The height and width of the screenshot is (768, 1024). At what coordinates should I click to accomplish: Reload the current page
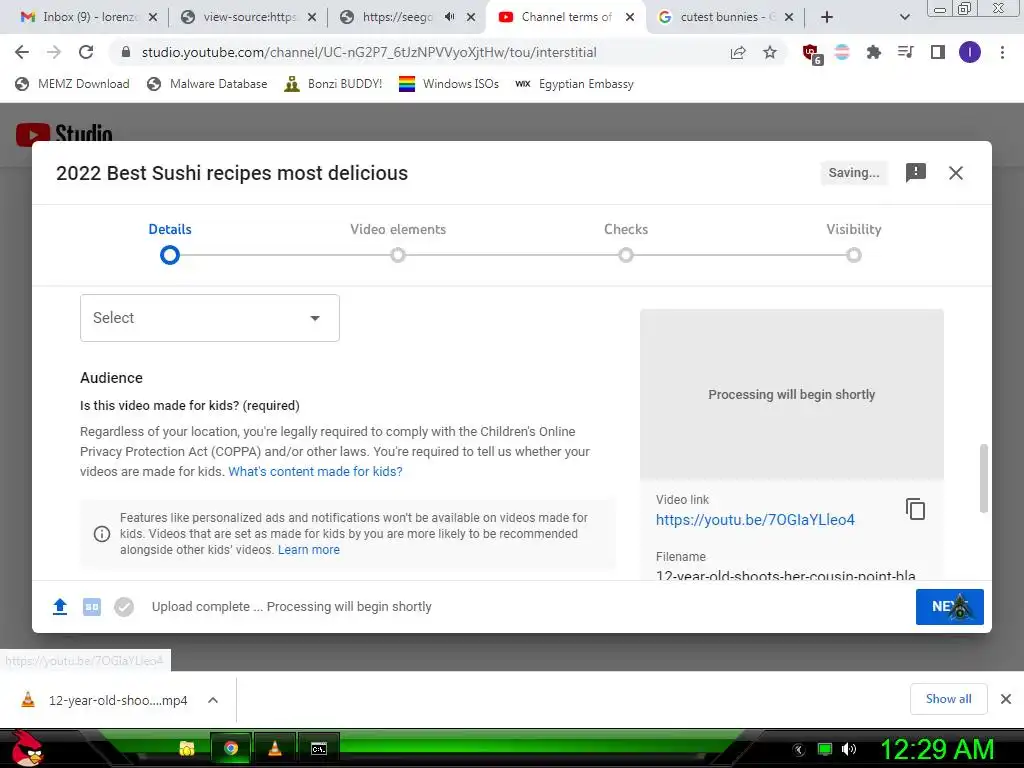tap(86, 52)
